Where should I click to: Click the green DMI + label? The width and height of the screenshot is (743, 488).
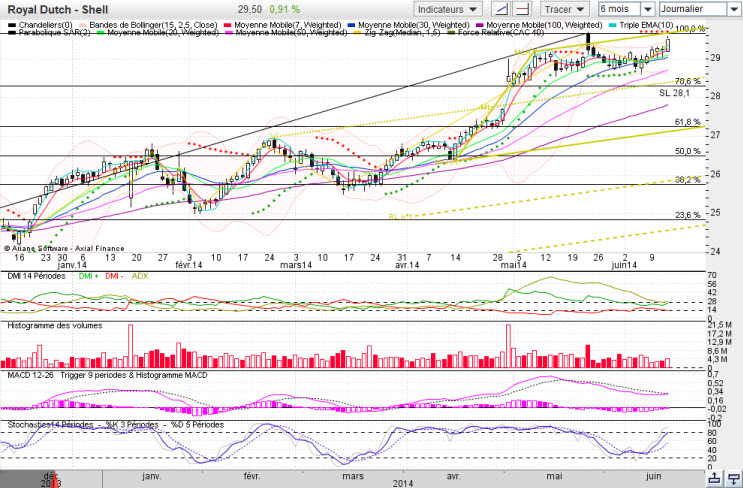coord(89,276)
